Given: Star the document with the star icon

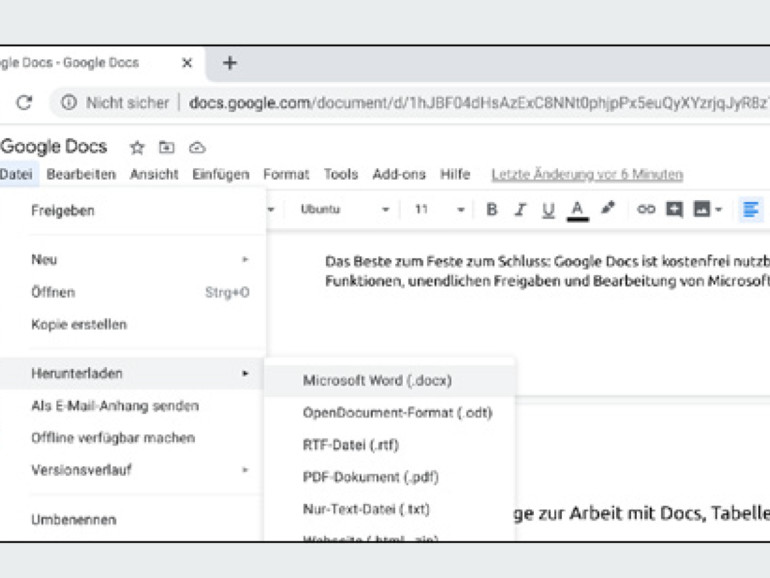Looking at the screenshot, I should [137, 147].
